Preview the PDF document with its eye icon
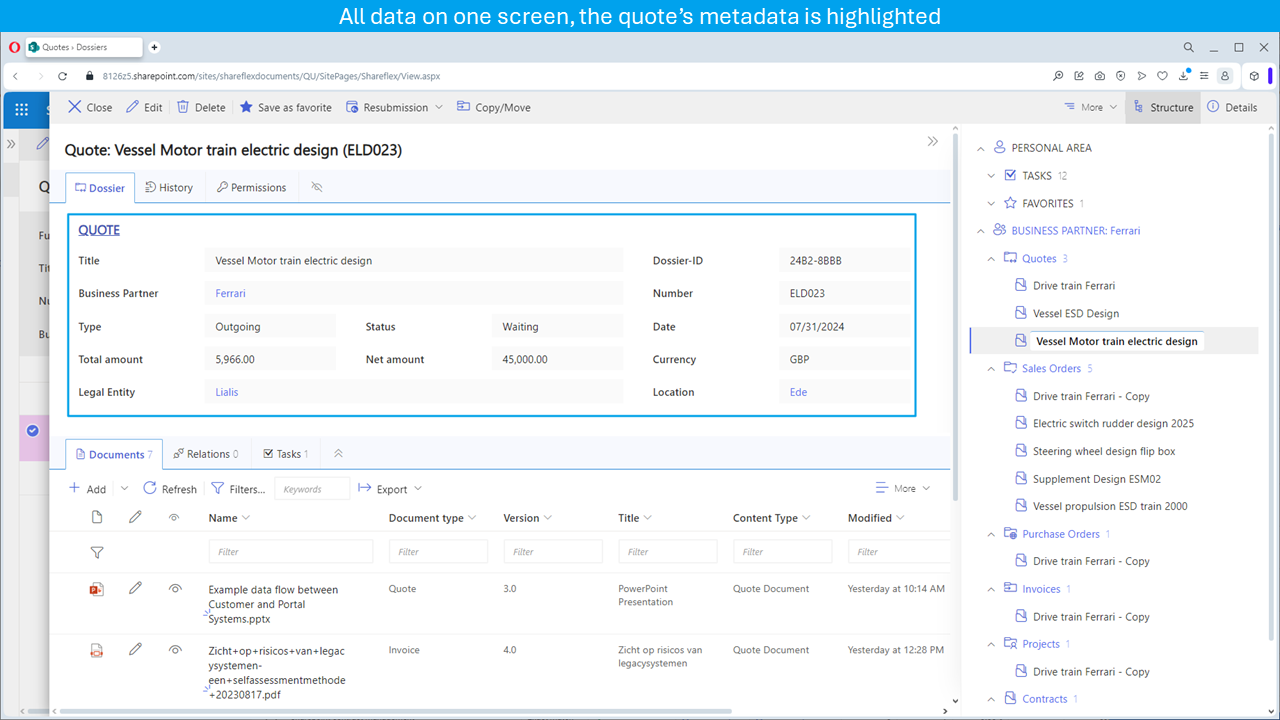 (x=175, y=650)
